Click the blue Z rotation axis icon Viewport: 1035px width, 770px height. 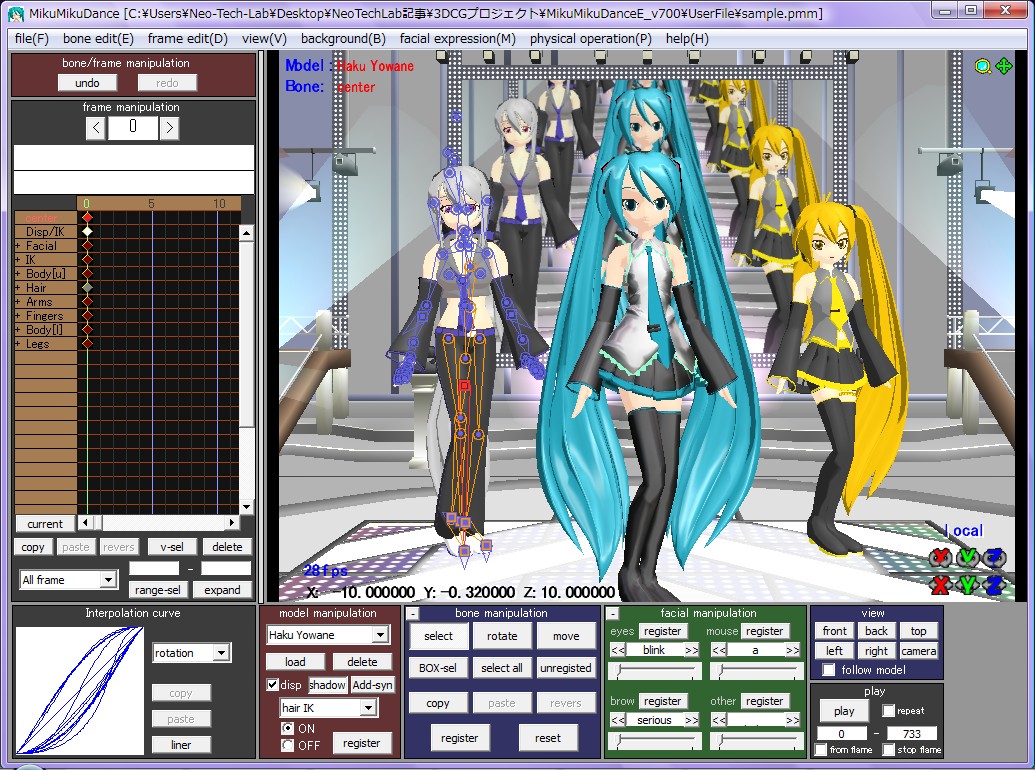click(994, 558)
